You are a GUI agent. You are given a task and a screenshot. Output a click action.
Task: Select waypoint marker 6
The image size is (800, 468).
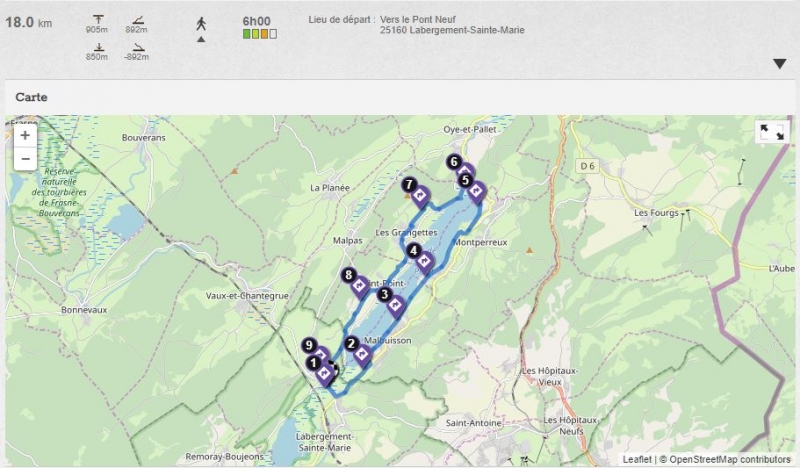466,170
